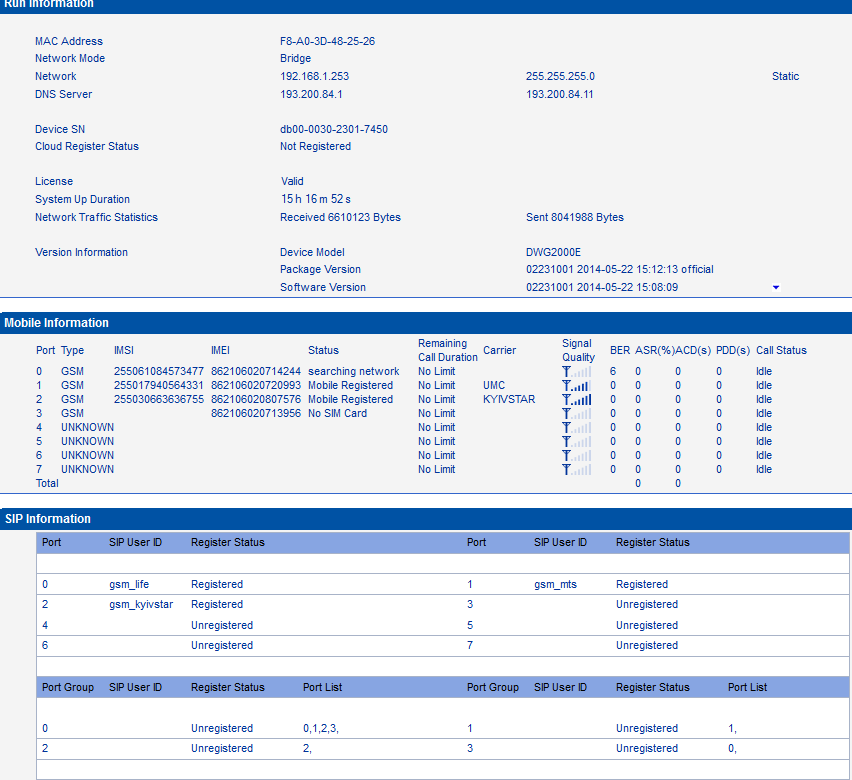Click the Cloud Register Status 'Not Registered' value
The image size is (852, 780).
(315, 146)
